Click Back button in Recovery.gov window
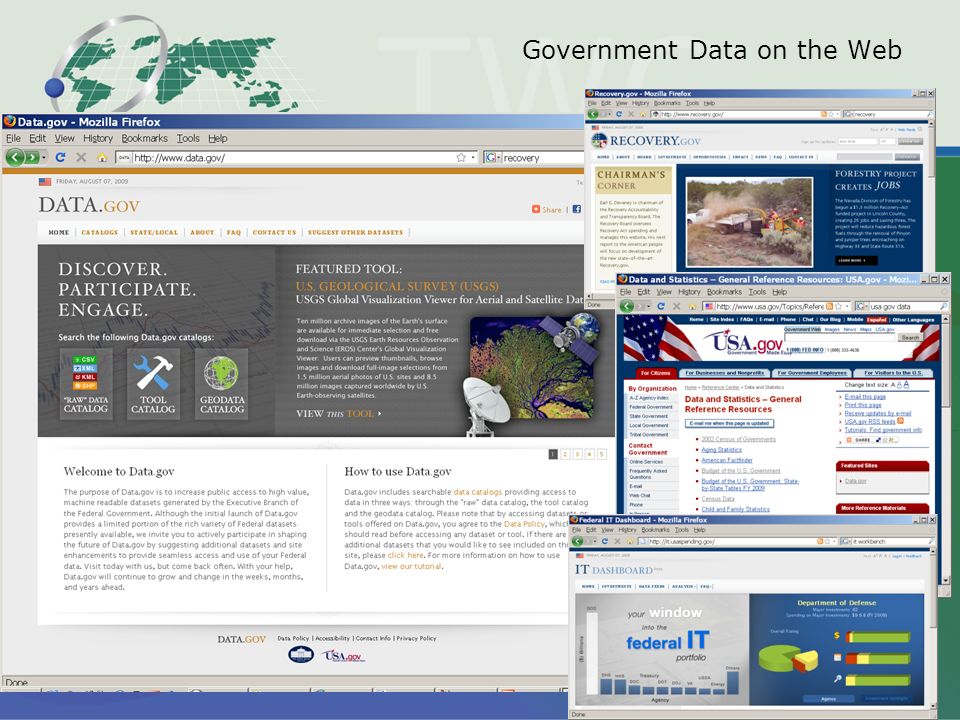This screenshot has width=960, height=720. click(x=593, y=114)
